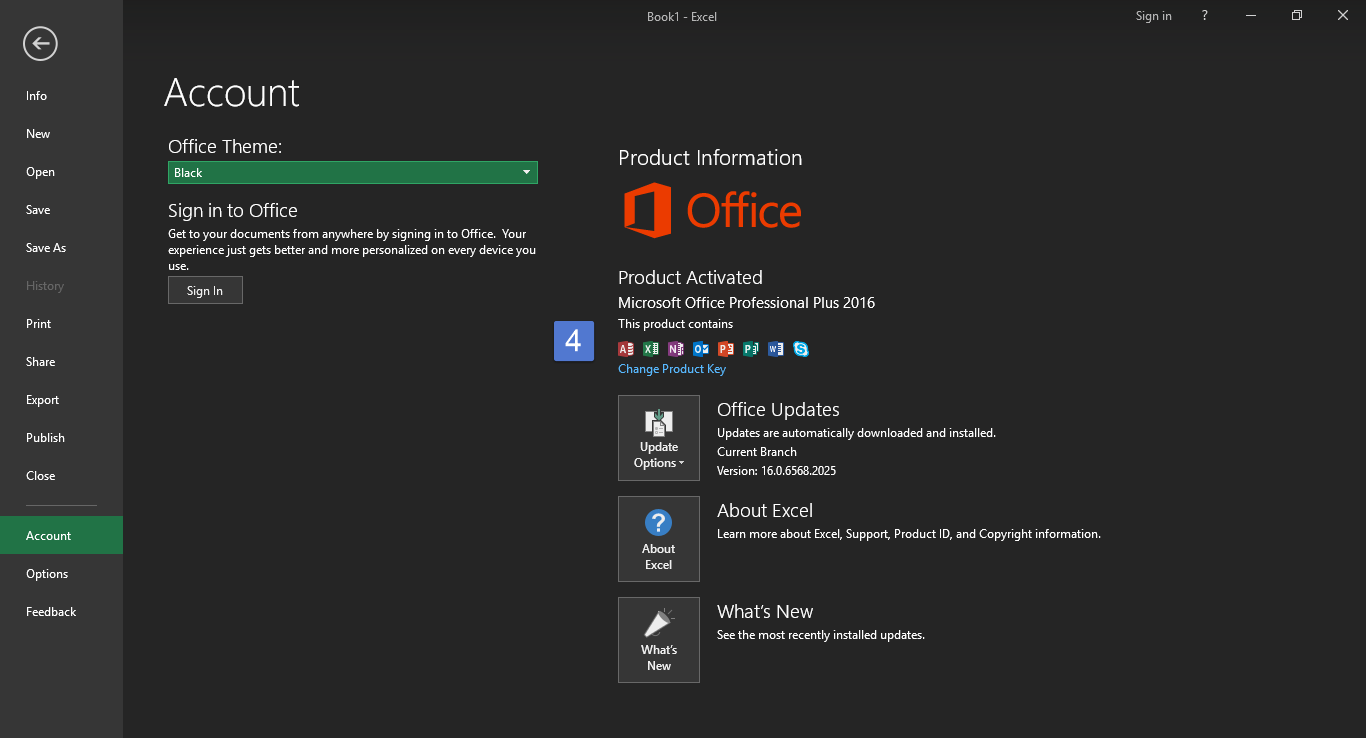Click the Product Activated heading
Image resolution: width=1366 pixels, height=738 pixels.
coord(690,278)
